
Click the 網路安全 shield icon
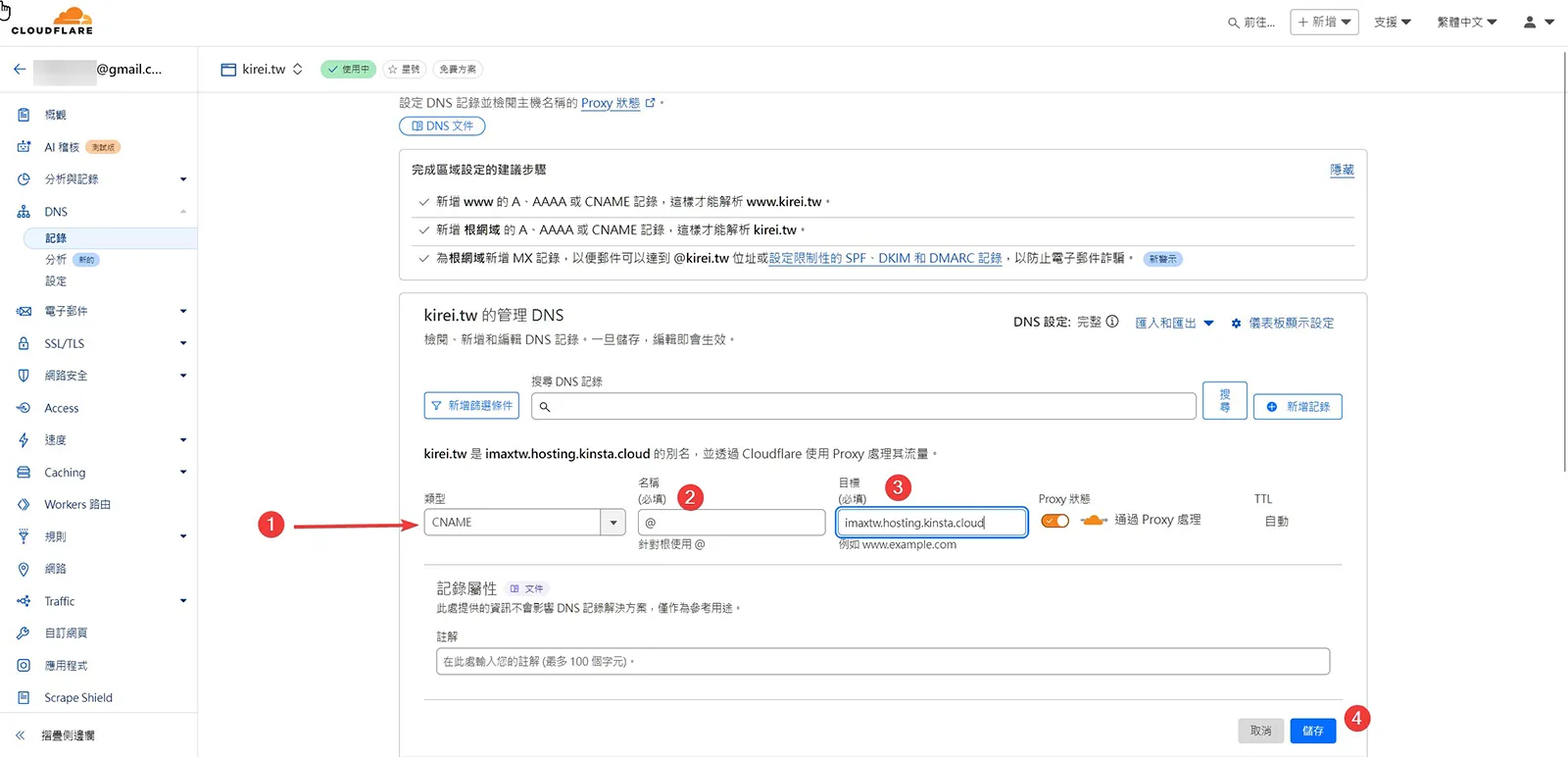pos(24,376)
